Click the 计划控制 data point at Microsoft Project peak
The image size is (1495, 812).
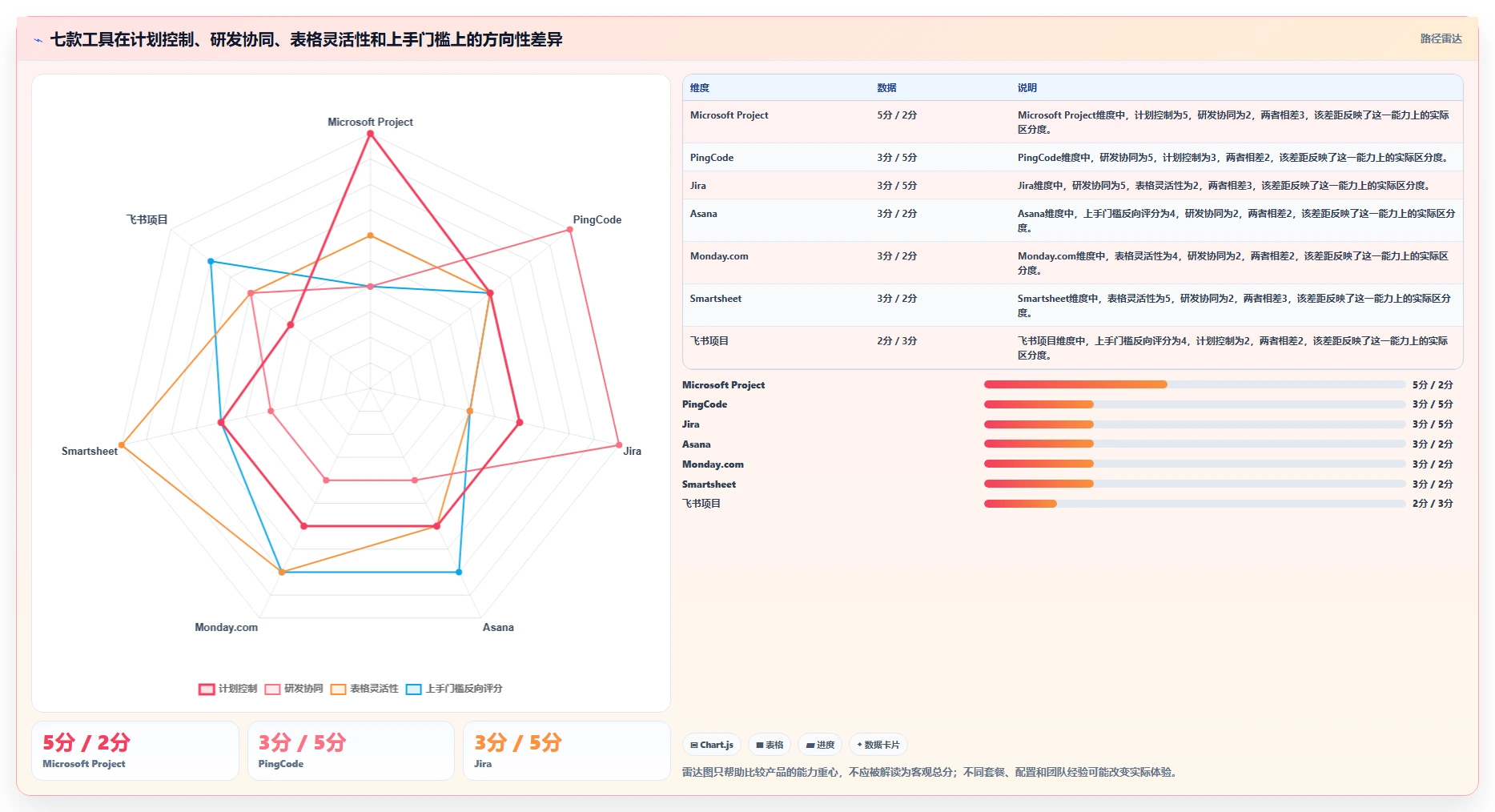coord(370,134)
